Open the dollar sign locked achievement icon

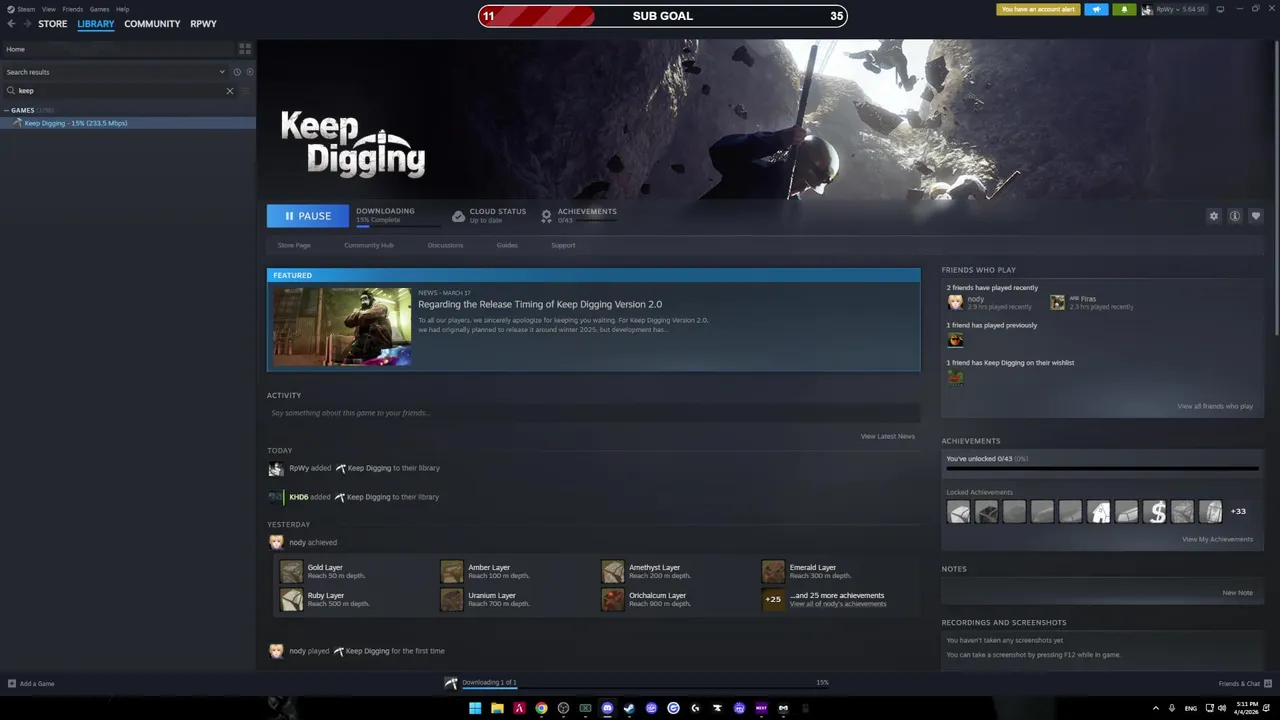[1154, 512]
